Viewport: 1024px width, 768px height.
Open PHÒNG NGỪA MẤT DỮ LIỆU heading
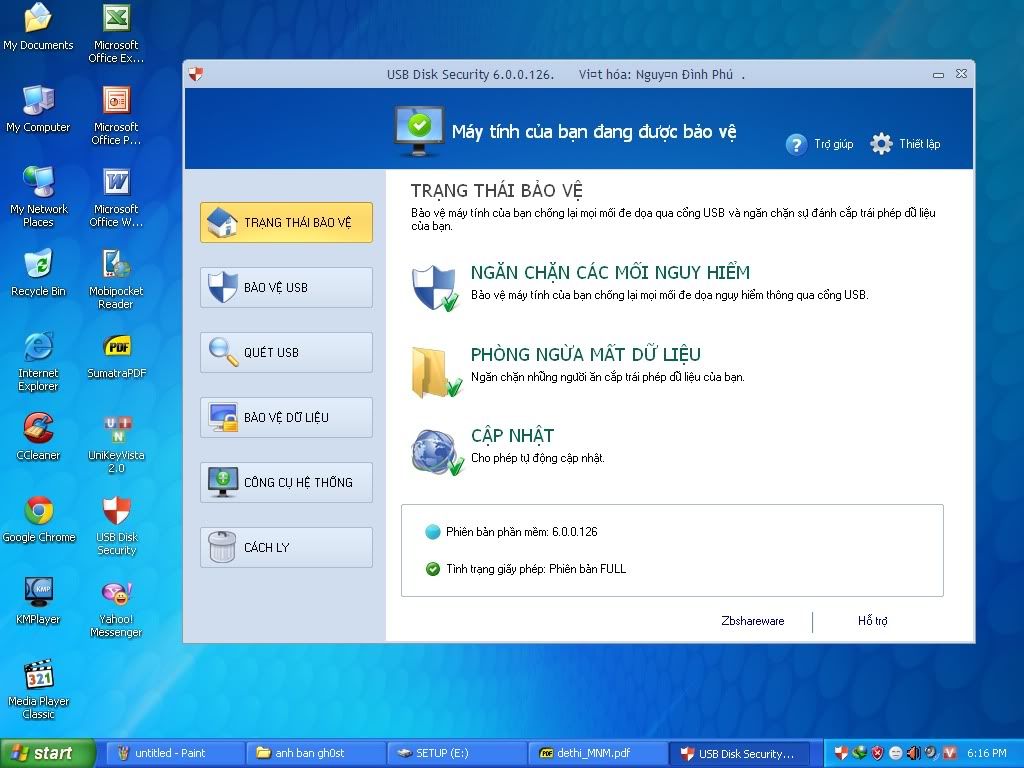tap(585, 354)
